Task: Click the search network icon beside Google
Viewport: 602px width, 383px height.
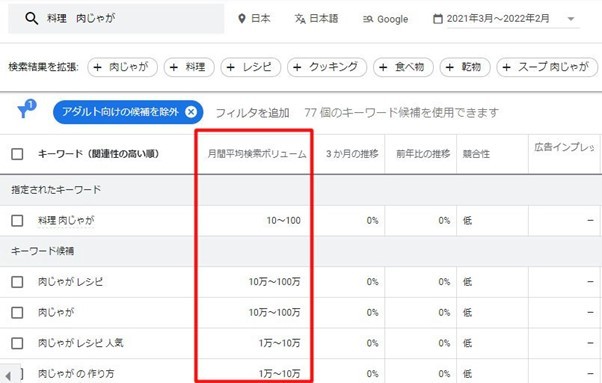Action: pyautogui.click(x=368, y=19)
